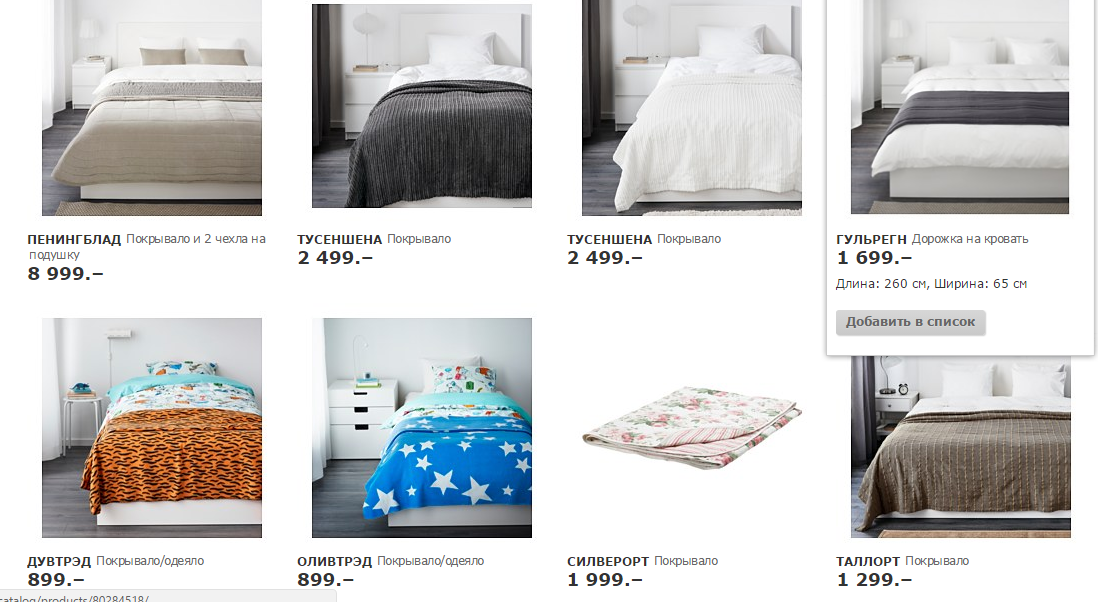Open the first ТУСЕНШЕНА title at 2 499
Image resolution: width=1098 pixels, height=602 pixels.
(x=374, y=239)
